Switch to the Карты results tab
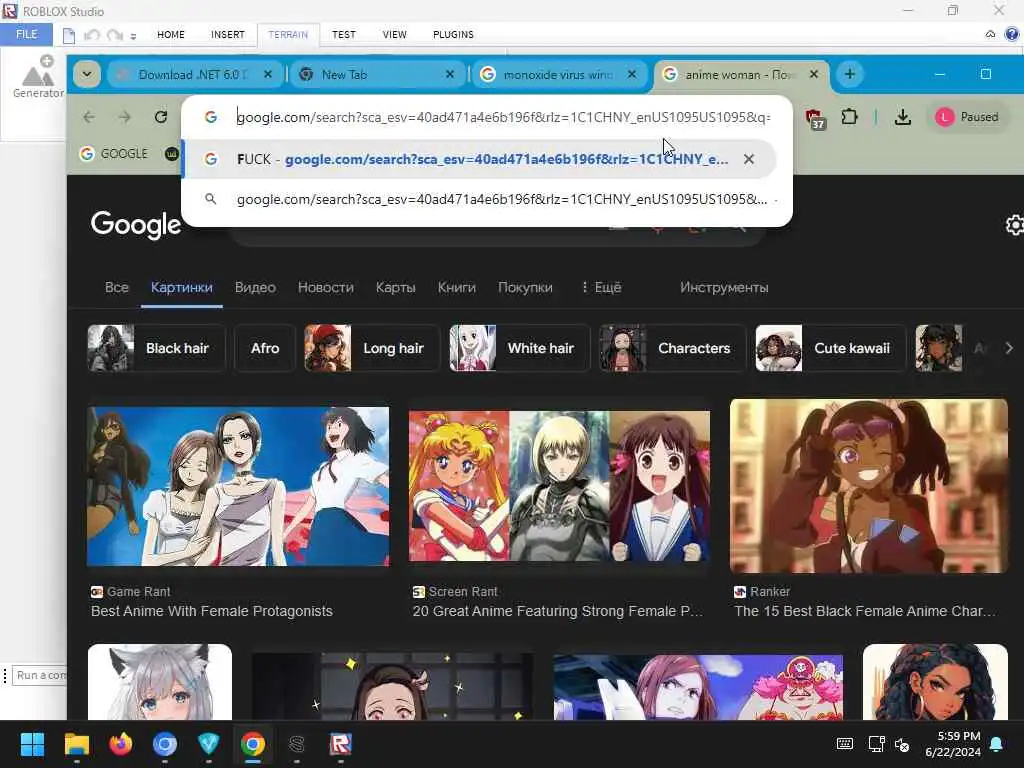The height and width of the screenshot is (768, 1024). [x=396, y=287]
